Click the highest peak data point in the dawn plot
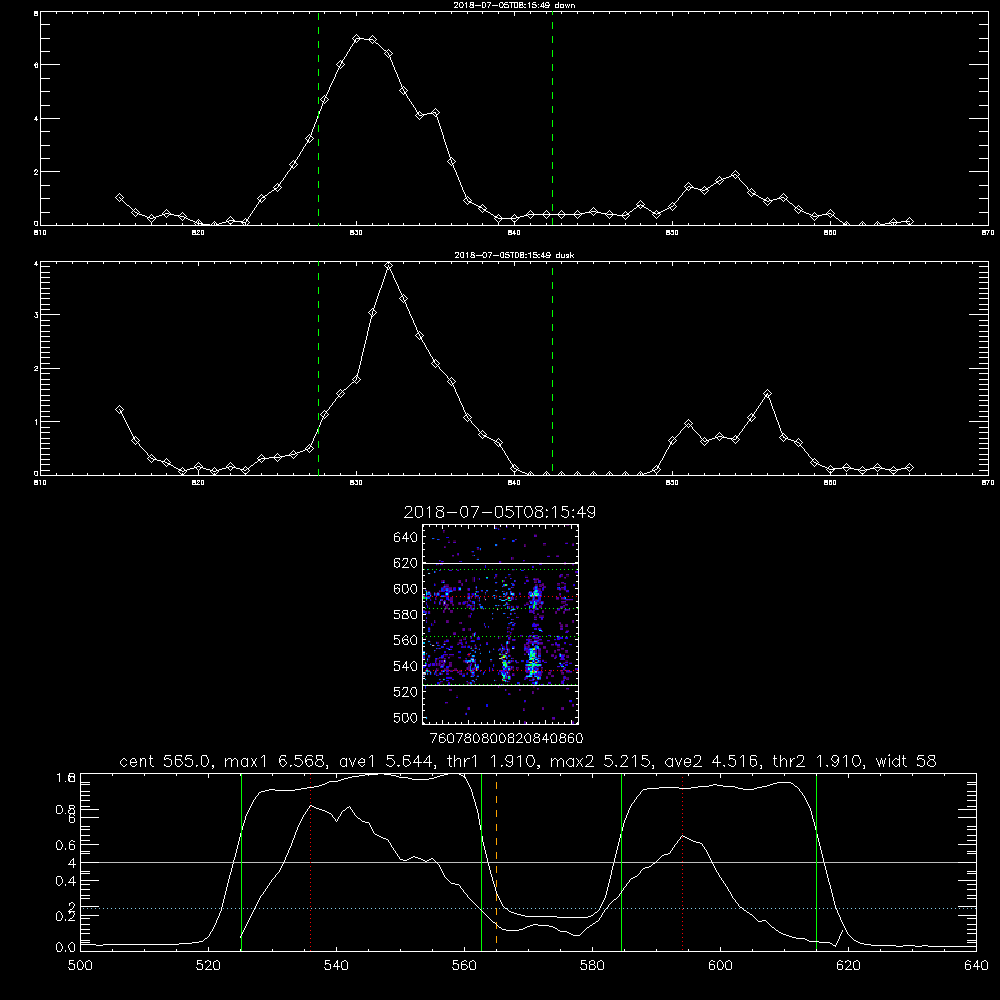Image resolution: width=1000 pixels, height=1000 pixels. pyautogui.click(x=357, y=39)
